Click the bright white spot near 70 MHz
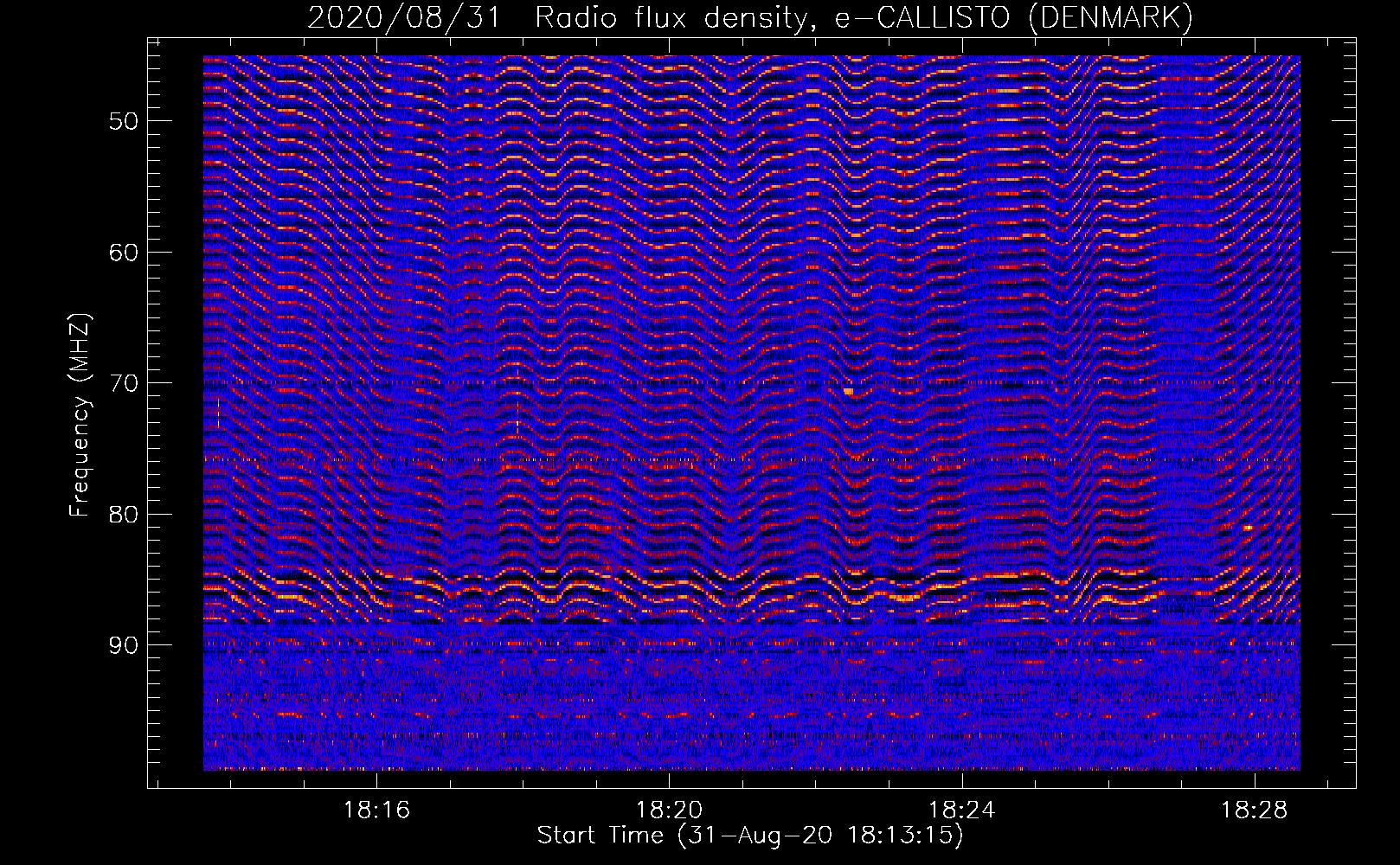 [x=848, y=392]
